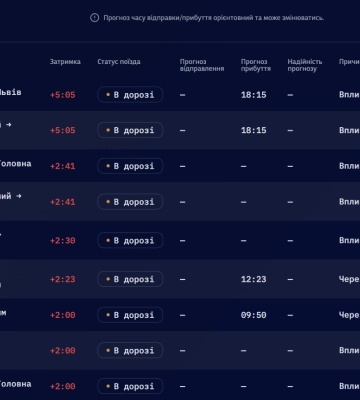Screen dimensions: 360x400
Task: Click the 12:23 arrival forecast
Action: coord(254,279)
